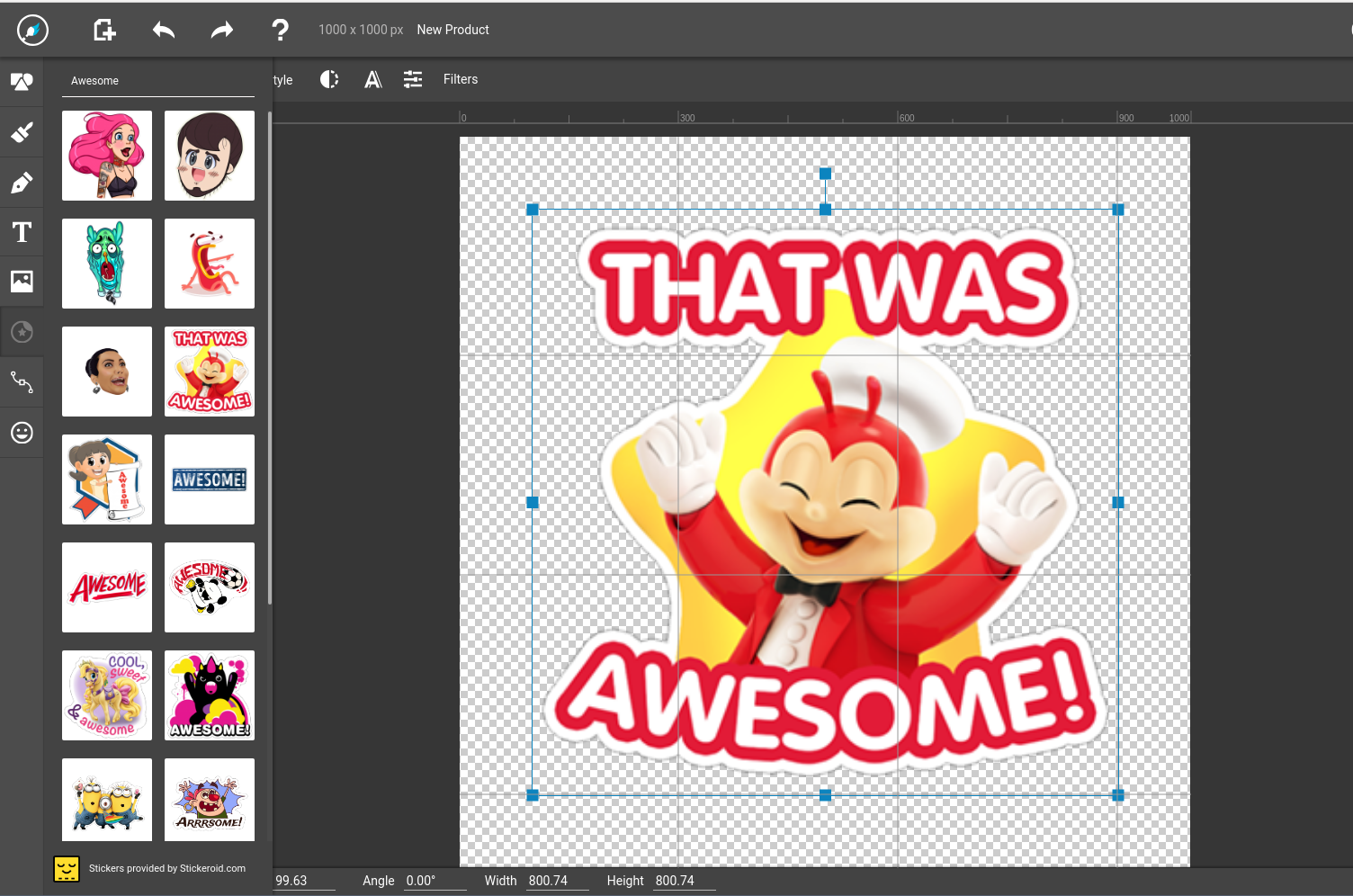Click the Width value field

pos(558,881)
